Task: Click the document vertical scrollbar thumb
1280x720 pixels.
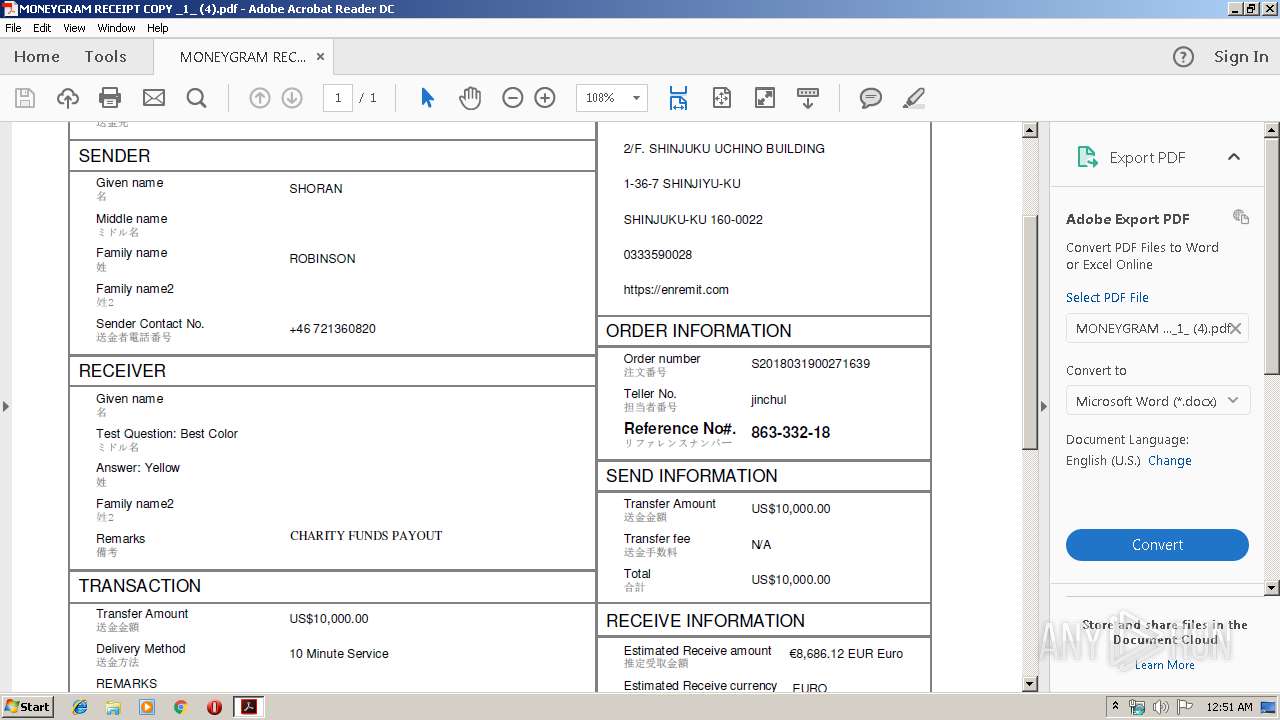Action: point(1030,330)
